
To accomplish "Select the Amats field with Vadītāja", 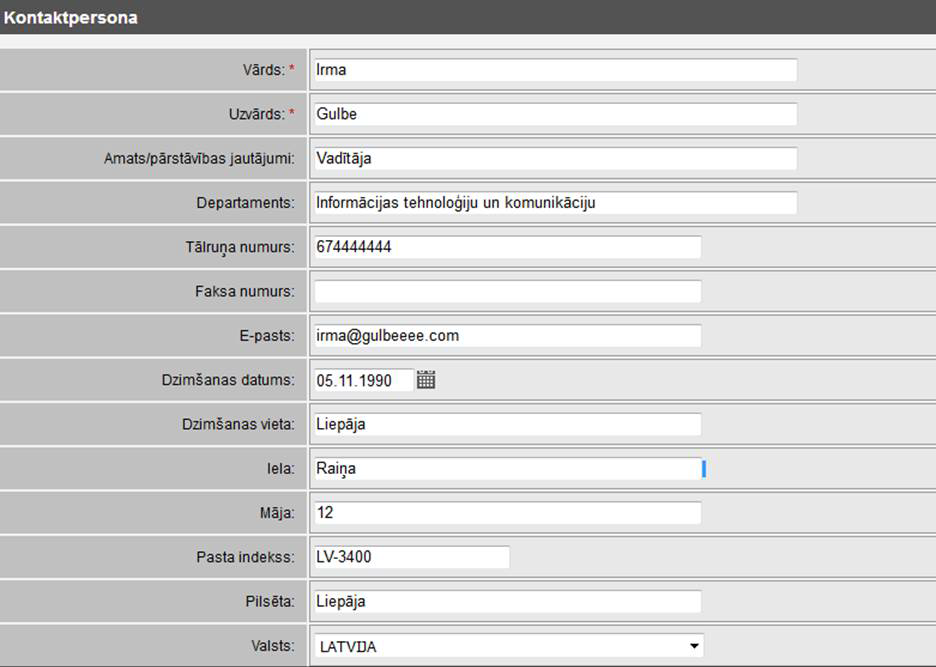I will tap(555, 158).
